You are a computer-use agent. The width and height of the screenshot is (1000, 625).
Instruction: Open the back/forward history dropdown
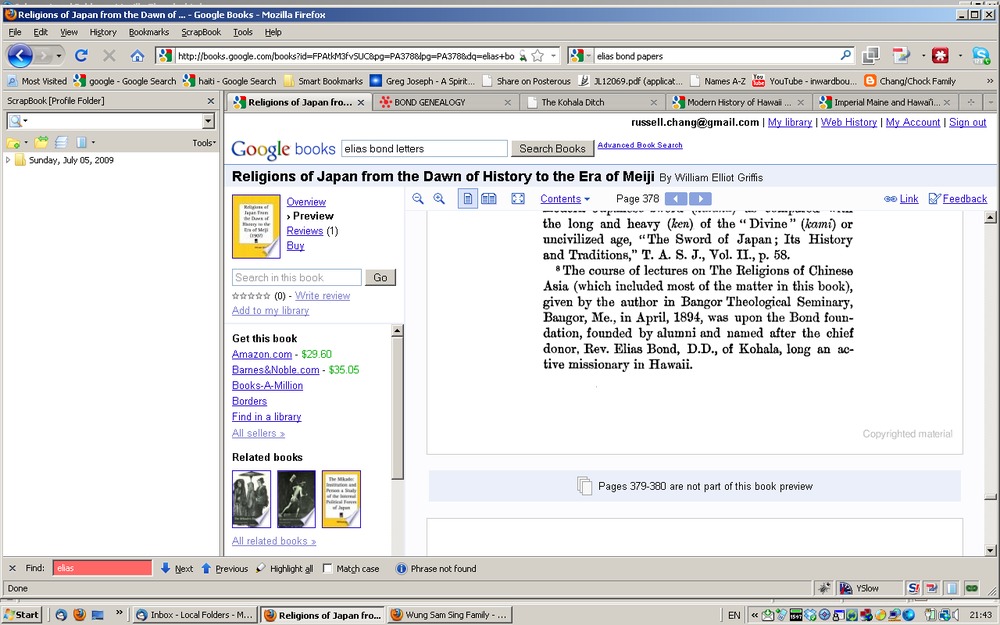pos(59,56)
